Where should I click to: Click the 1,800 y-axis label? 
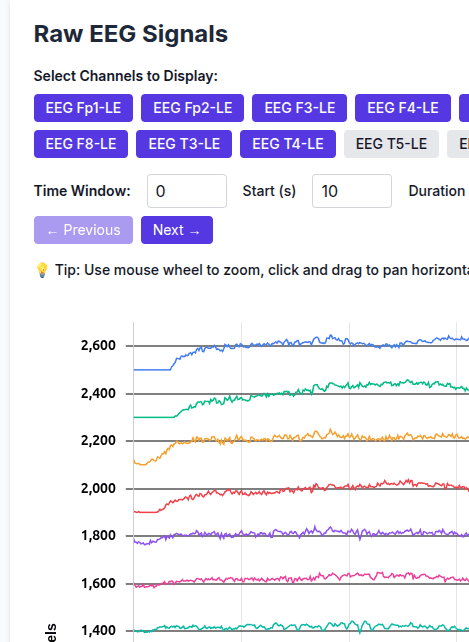98,536
